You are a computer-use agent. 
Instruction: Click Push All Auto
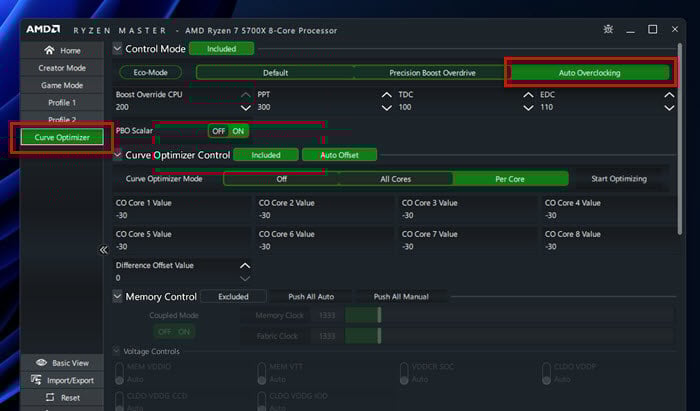coord(311,296)
